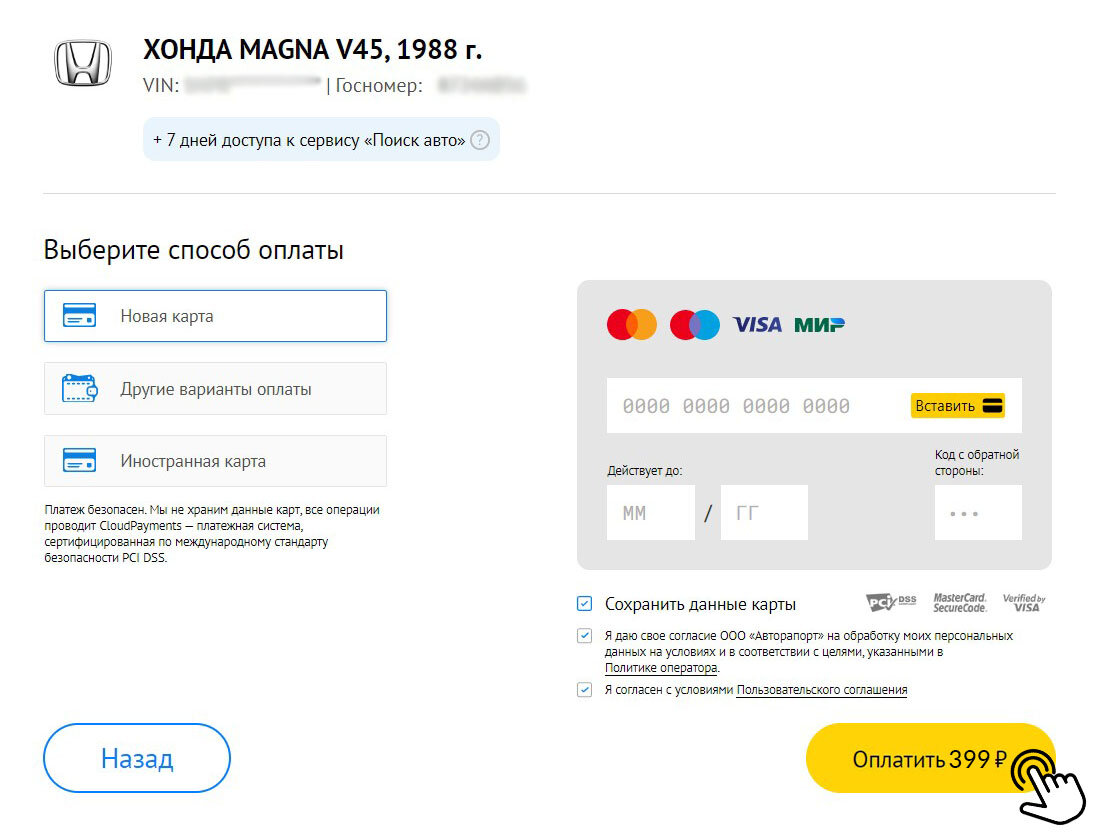1102x833 pixels.
Task: Toggle the user agreement consent checkbox
Action: point(584,690)
